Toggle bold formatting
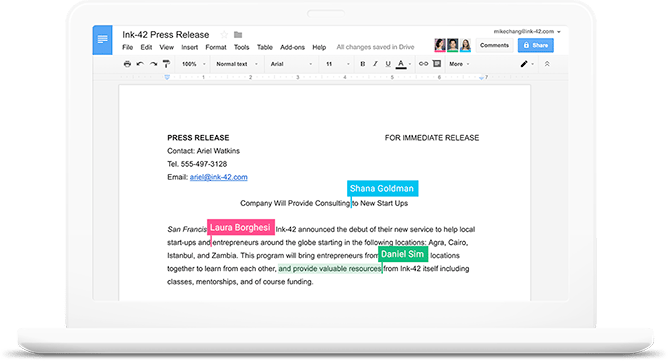 (363, 64)
